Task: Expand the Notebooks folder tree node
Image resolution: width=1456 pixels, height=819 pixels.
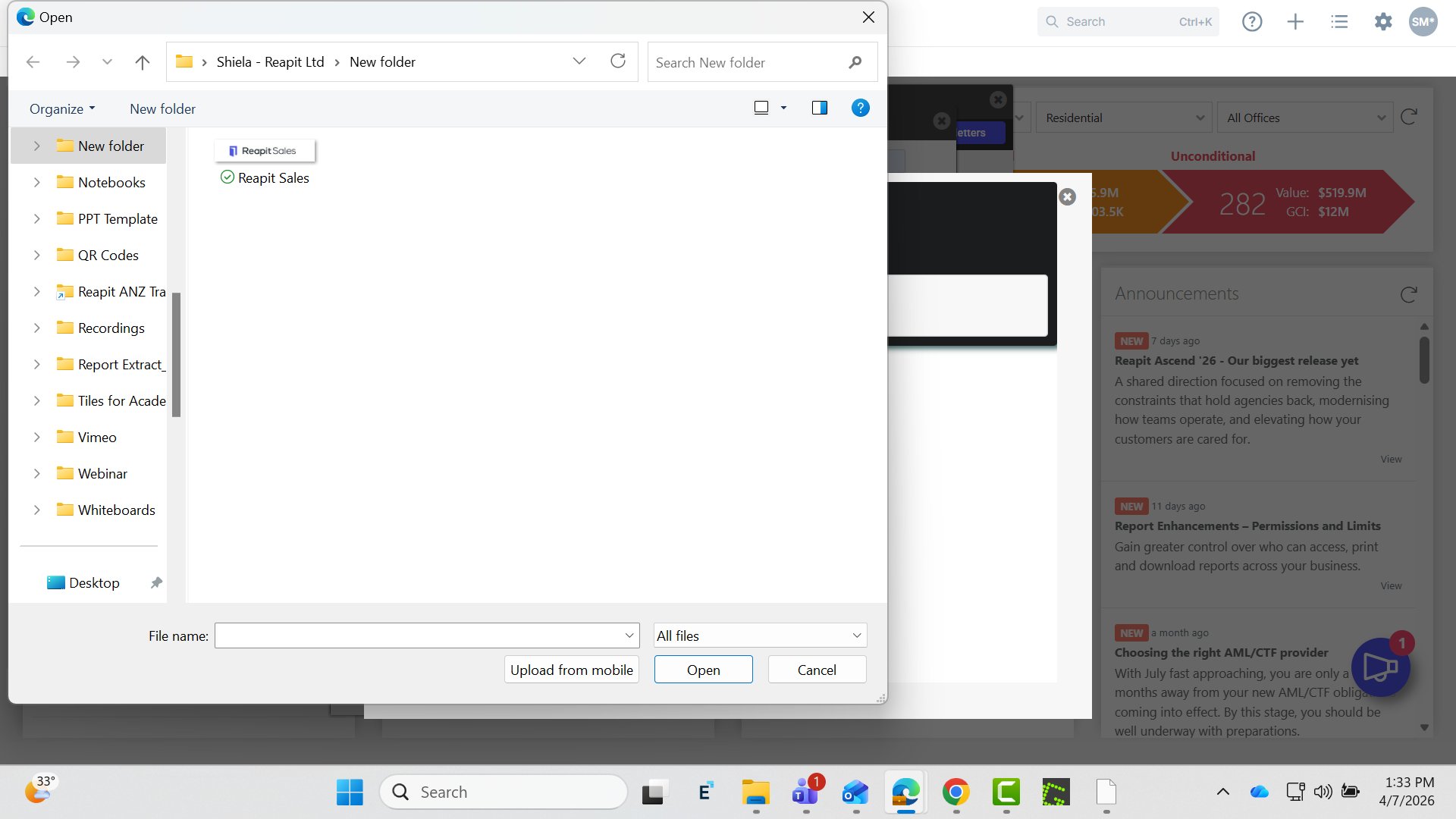Action: [36, 182]
